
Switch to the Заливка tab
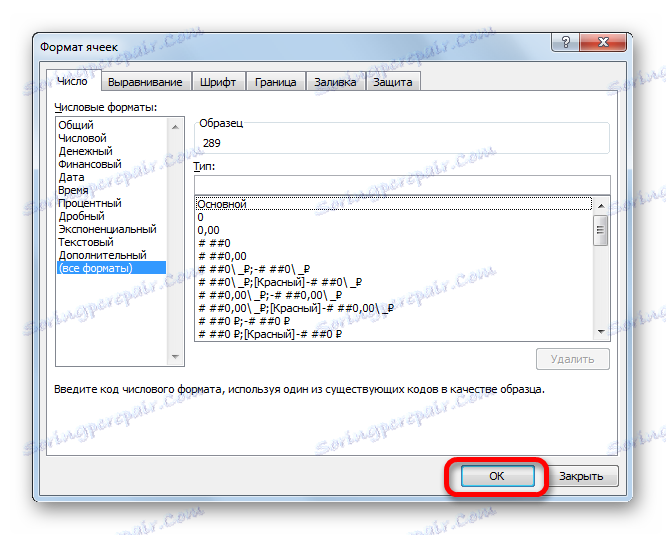(x=335, y=82)
